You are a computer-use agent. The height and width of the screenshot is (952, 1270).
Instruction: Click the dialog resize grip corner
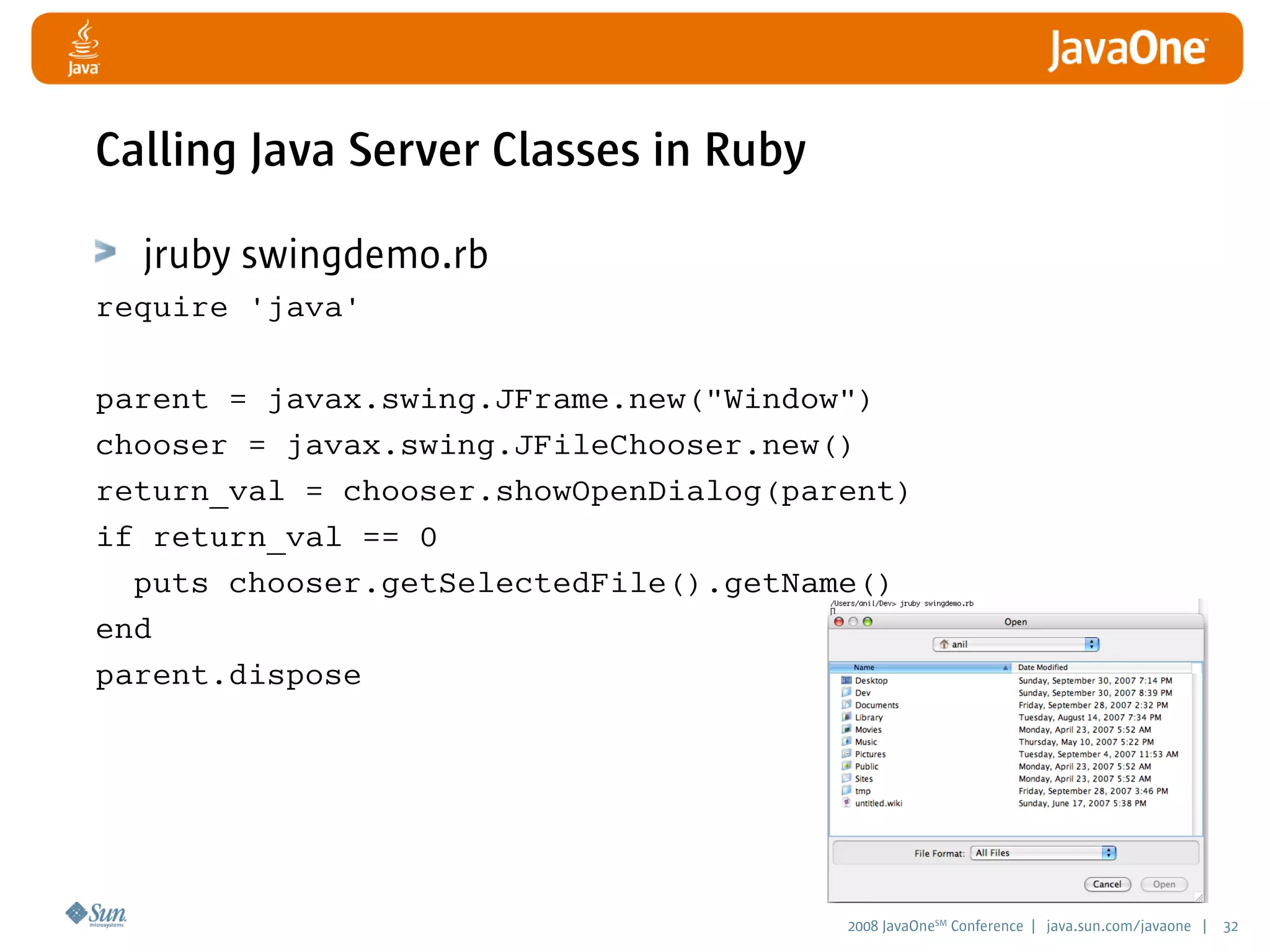[1199, 897]
